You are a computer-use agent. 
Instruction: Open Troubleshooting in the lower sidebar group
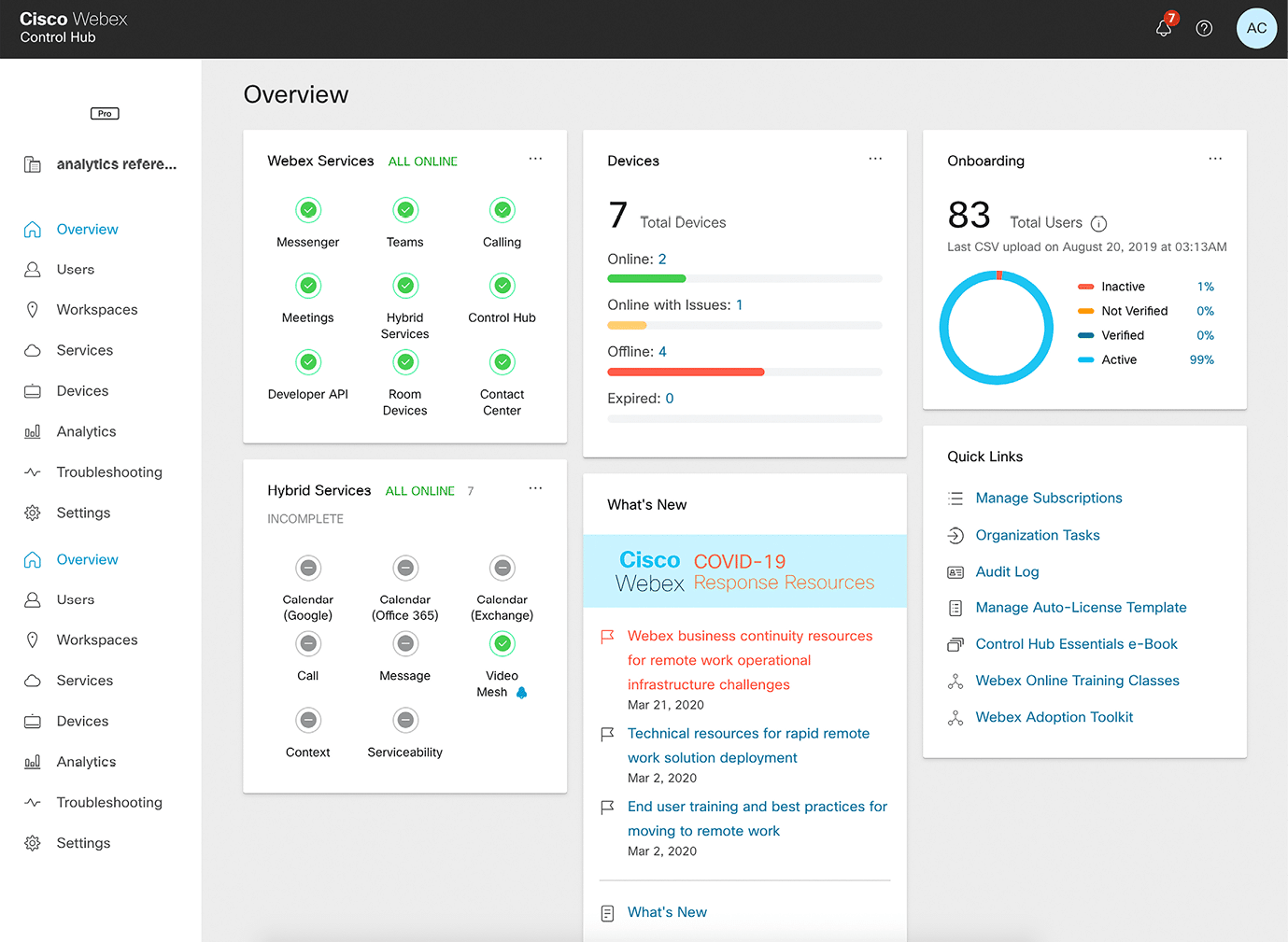click(109, 803)
